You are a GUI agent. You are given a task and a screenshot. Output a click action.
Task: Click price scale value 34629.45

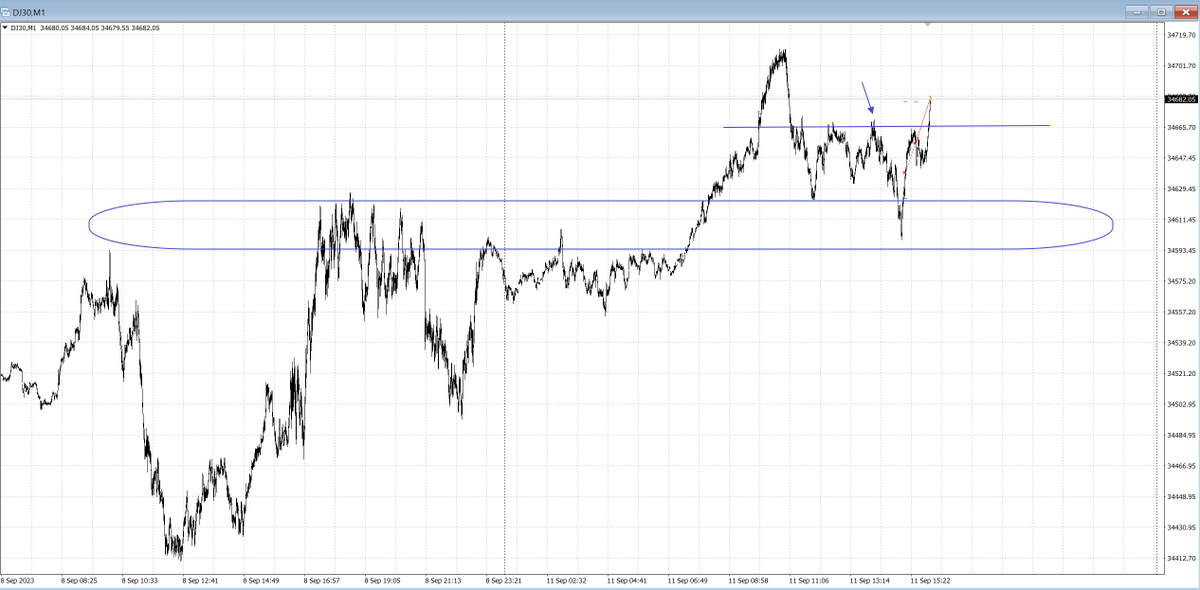[x=1181, y=189]
